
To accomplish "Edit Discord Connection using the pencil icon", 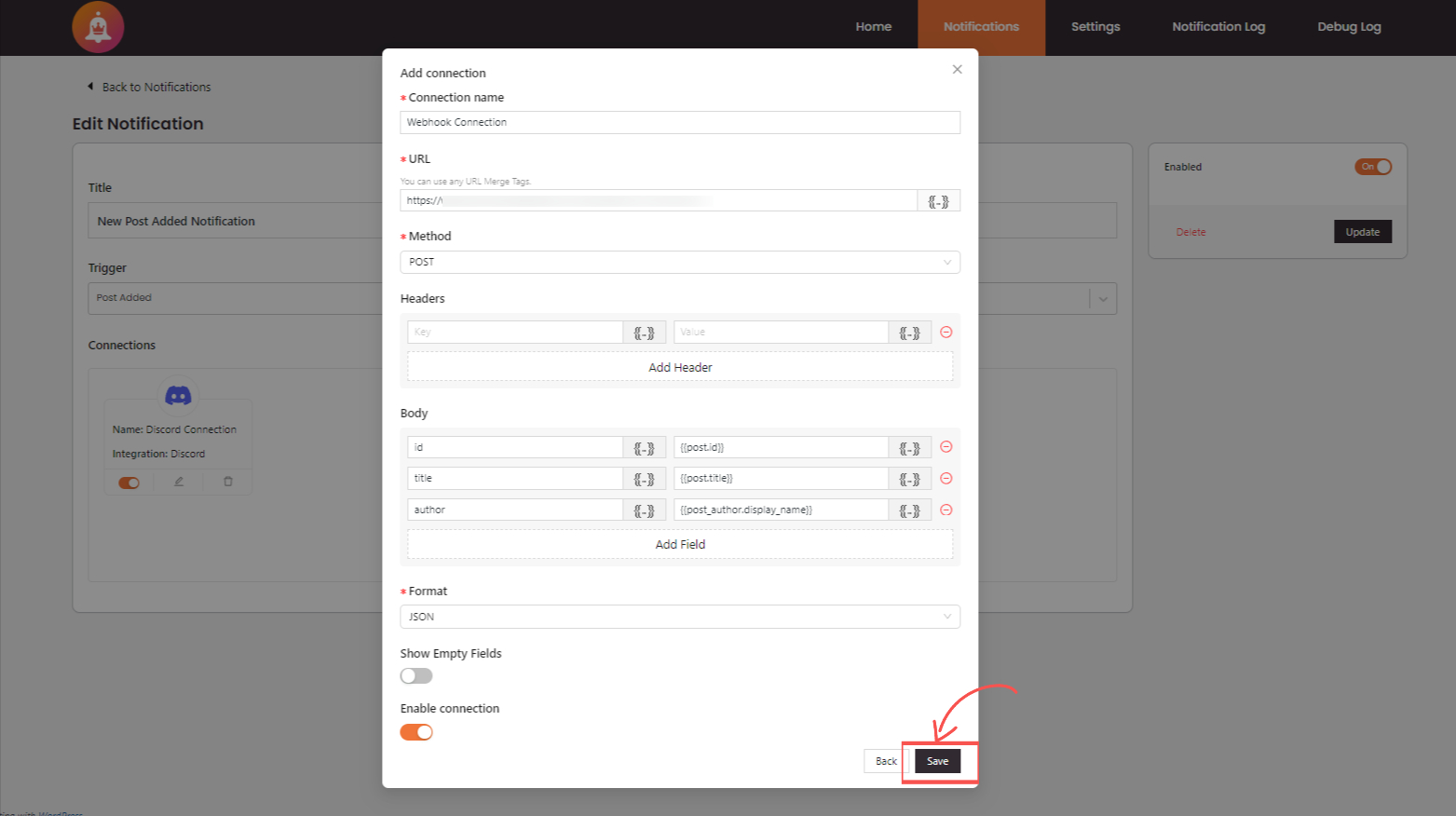I will click(178, 482).
